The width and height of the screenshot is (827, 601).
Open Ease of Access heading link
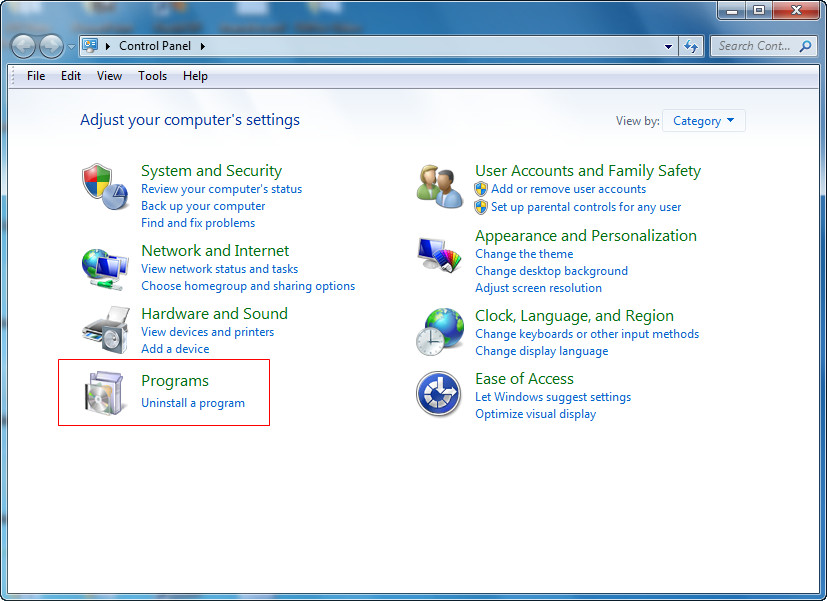tap(524, 379)
